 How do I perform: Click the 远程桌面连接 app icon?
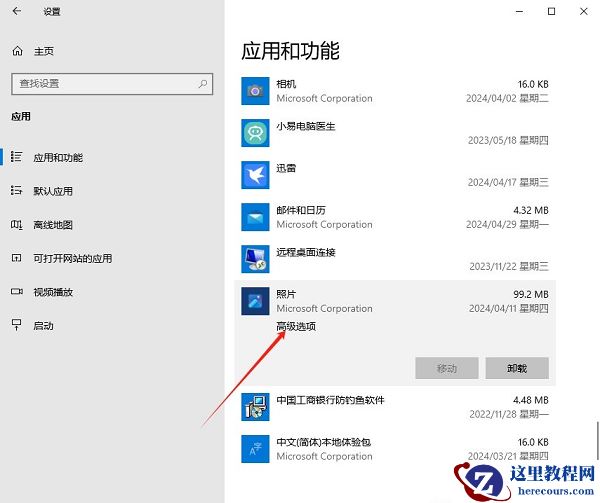[255, 259]
